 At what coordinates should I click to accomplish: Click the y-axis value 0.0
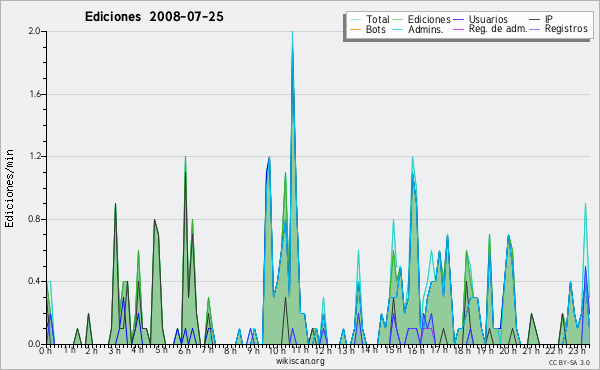point(34,344)
